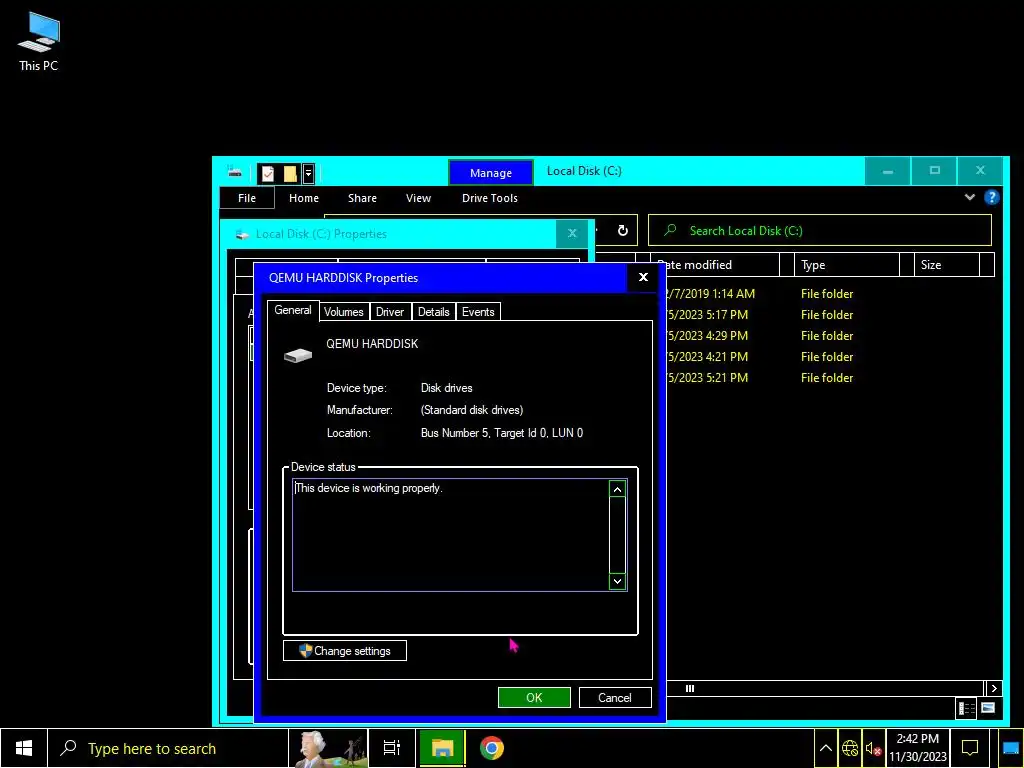
Task: Close the Local Disk (C:) Properties window
Action: pyautogui.click(x=572, y=233)
